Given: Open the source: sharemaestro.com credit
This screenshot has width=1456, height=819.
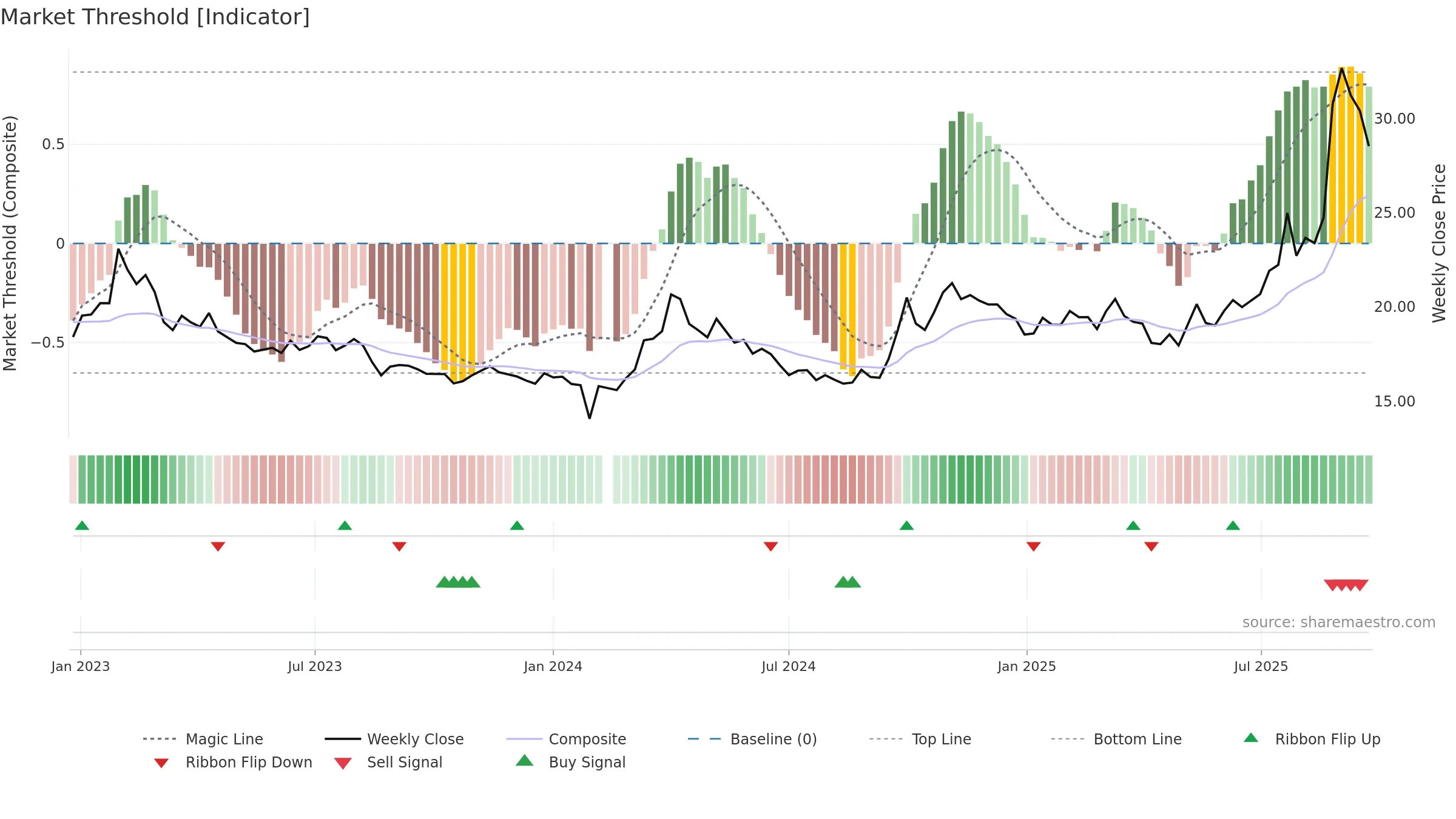Looking at the screenshot, I should pos(1339,622).
